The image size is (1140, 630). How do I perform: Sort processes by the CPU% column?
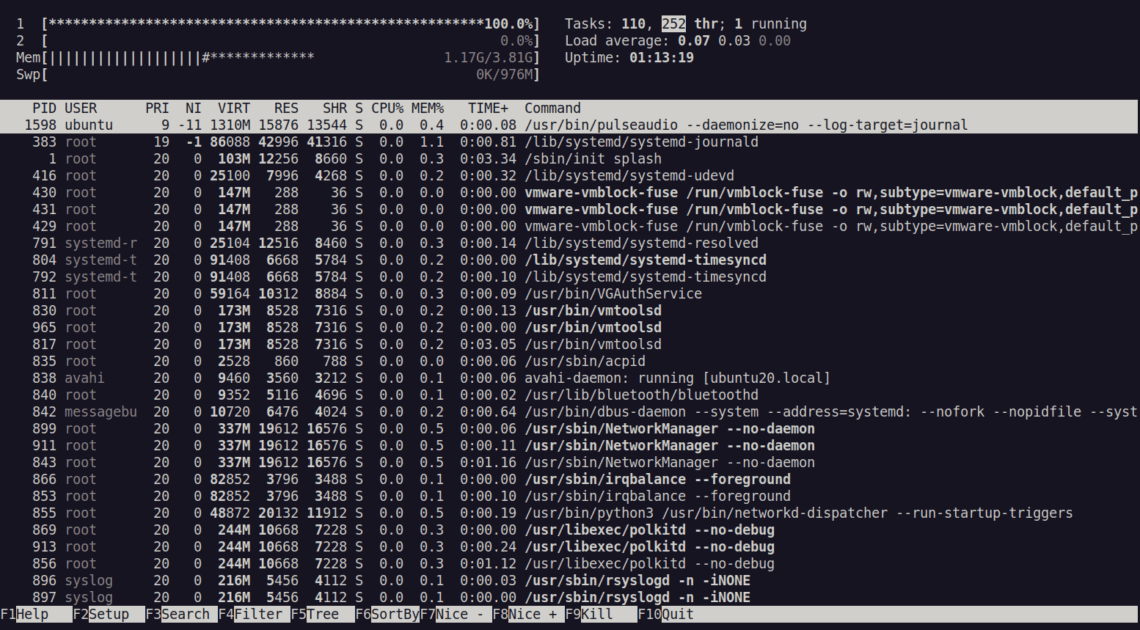pos(388,108)
